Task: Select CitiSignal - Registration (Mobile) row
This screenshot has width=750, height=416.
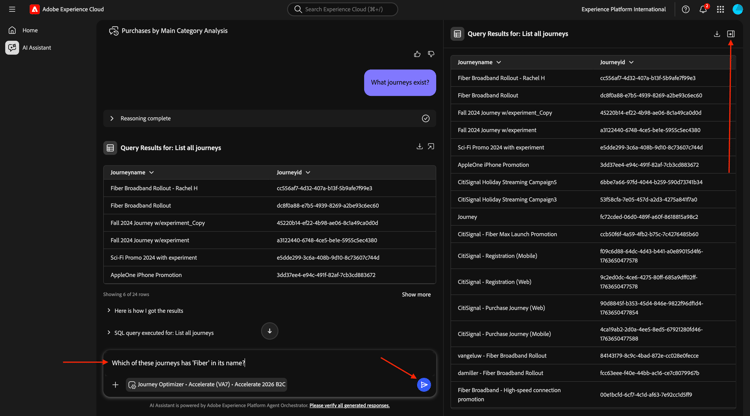Action: (x=593, y=256)
